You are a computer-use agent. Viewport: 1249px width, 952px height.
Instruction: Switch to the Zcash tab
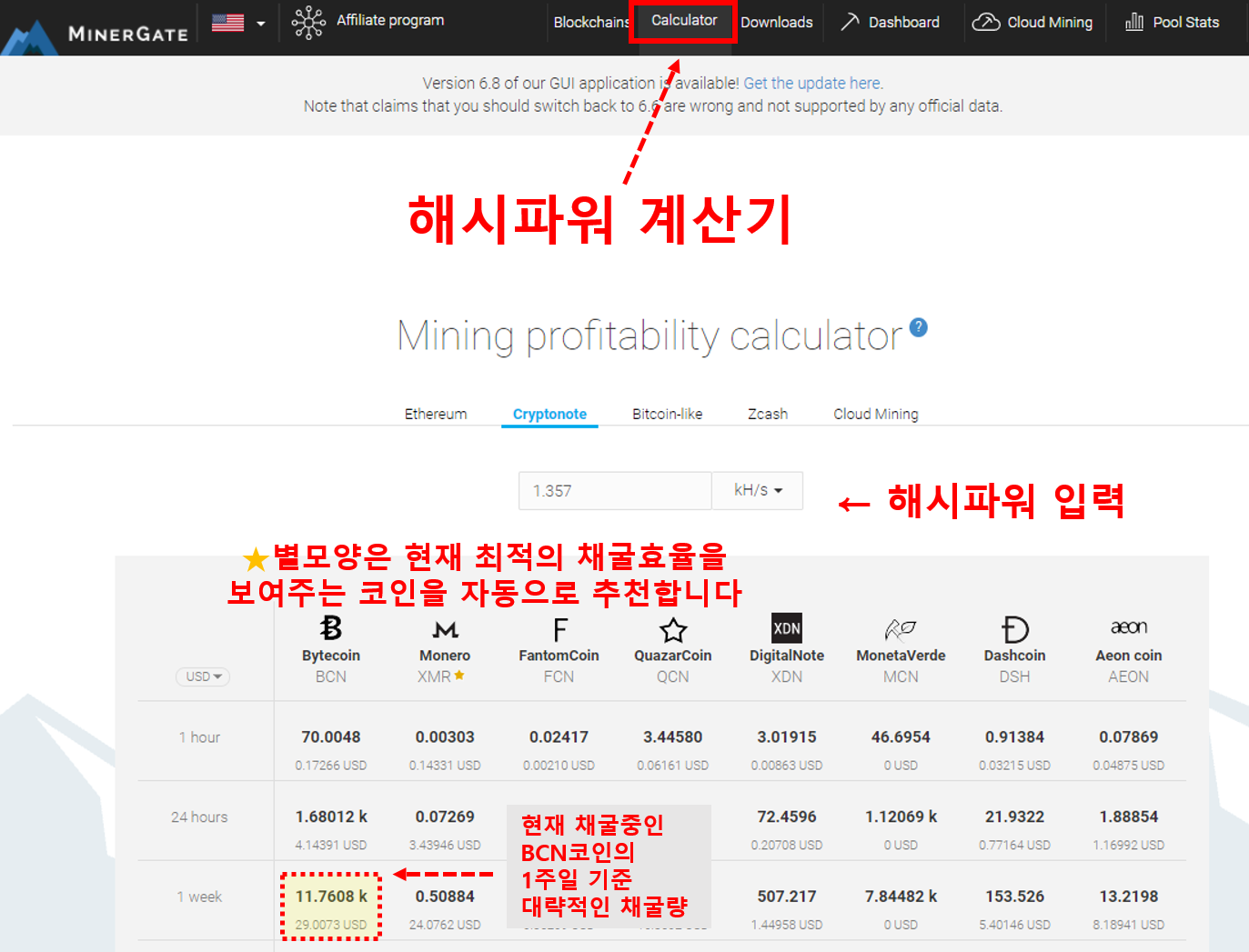click(768, 414)
